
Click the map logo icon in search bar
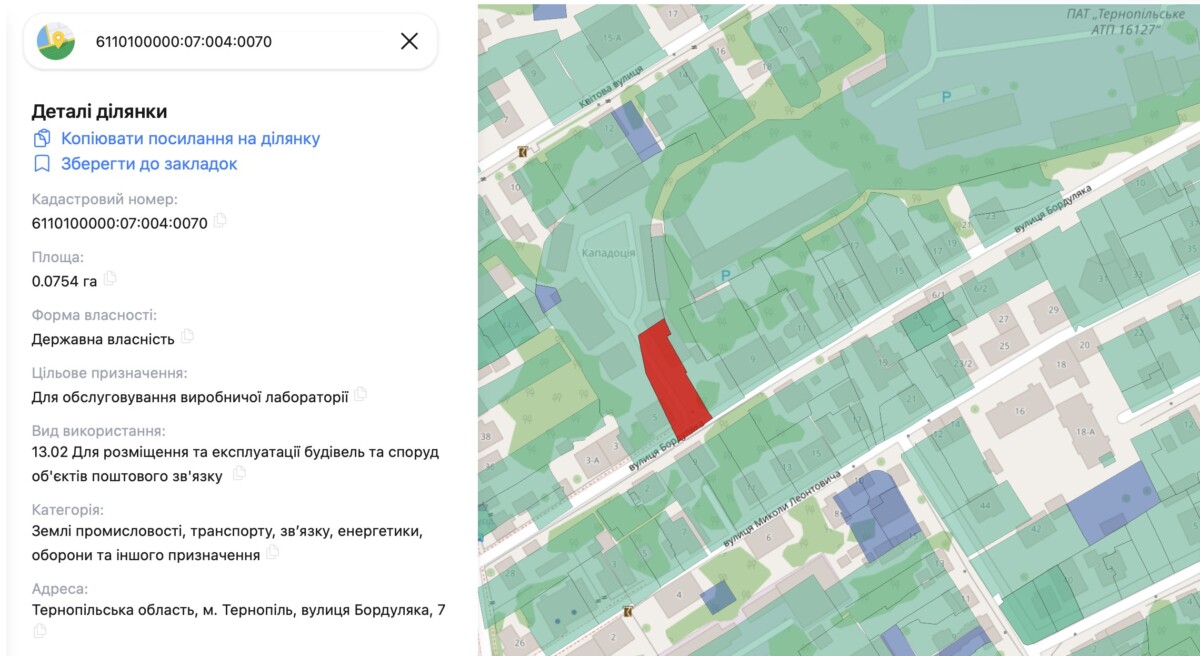point(56,41)
